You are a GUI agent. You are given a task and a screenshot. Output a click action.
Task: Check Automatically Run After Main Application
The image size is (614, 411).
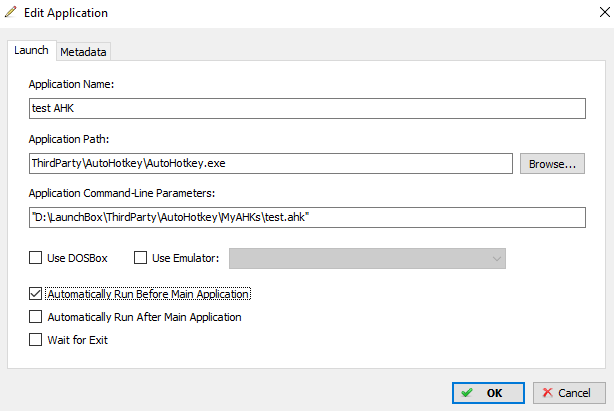(x=35, y=317)
